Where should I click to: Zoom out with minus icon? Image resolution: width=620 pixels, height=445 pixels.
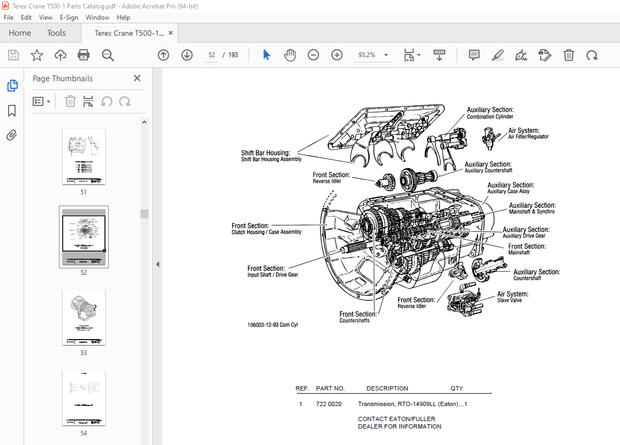pyautogui.click(x=314, y=55)
